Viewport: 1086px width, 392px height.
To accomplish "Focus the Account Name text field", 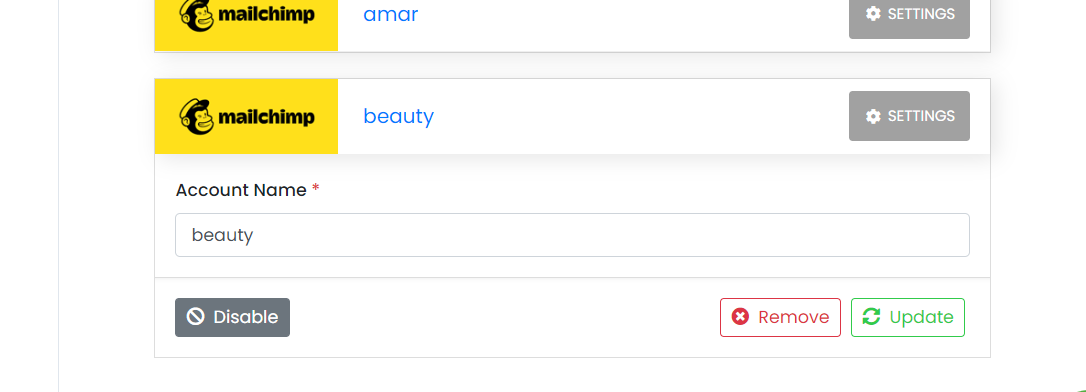I will point(572,235).
